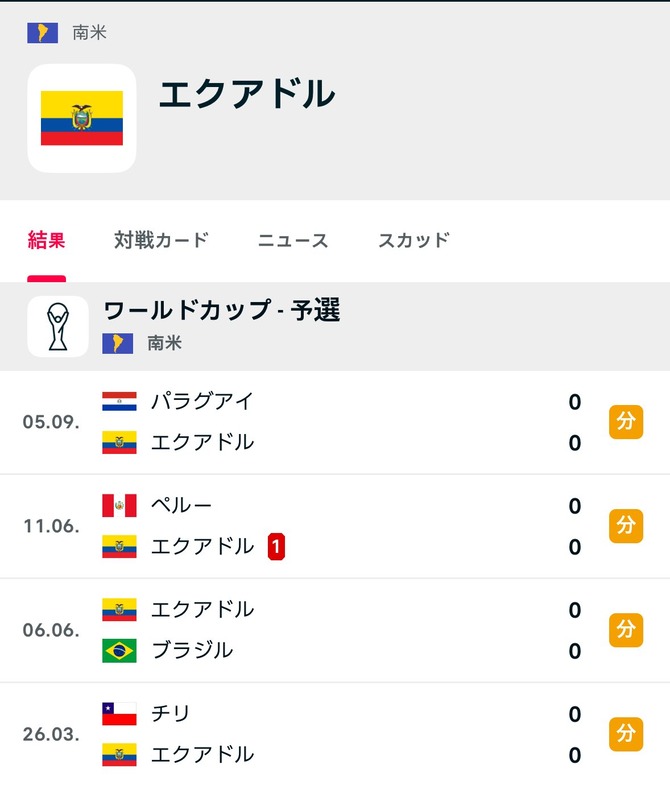
Task: Tap the large Ecuador flag team logo
Action: [82, 118]
